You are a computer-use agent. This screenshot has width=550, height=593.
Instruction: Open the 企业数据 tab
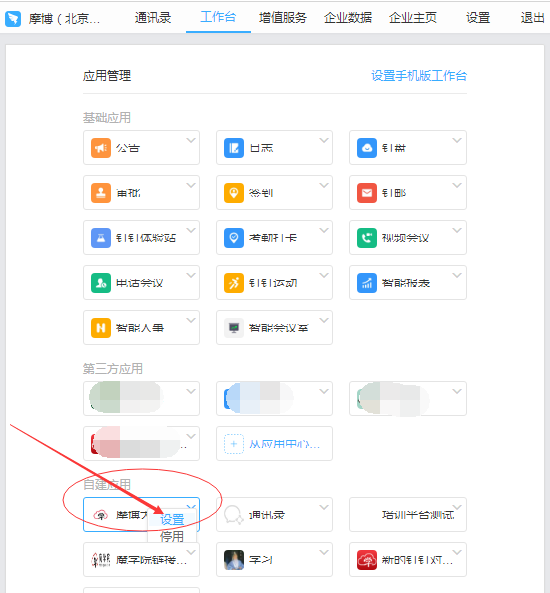348,18
